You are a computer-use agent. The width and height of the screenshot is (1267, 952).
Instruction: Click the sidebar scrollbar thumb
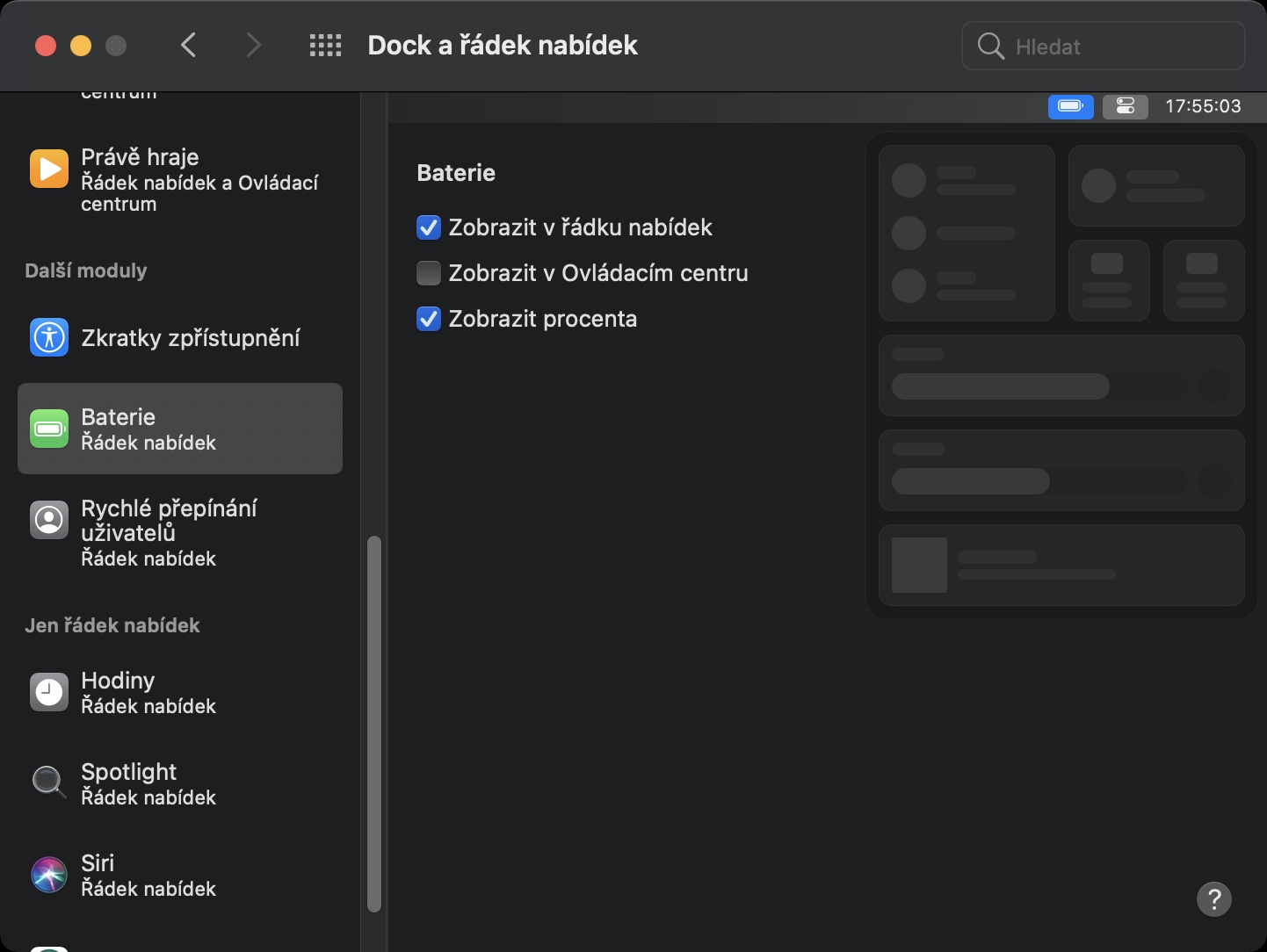pyautogui.click(x=374, y=725)
